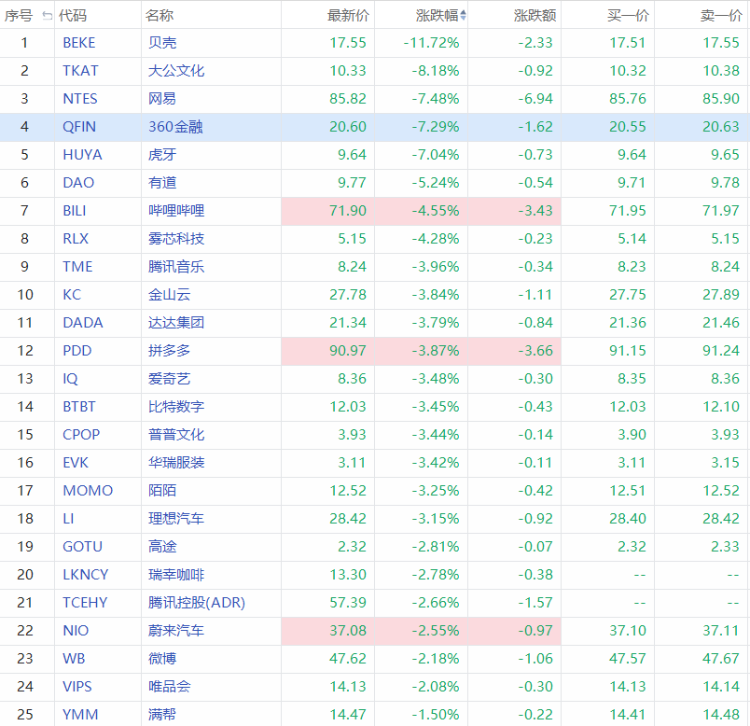
Task: Open stock code NTES
Action: tap(80, 99)
